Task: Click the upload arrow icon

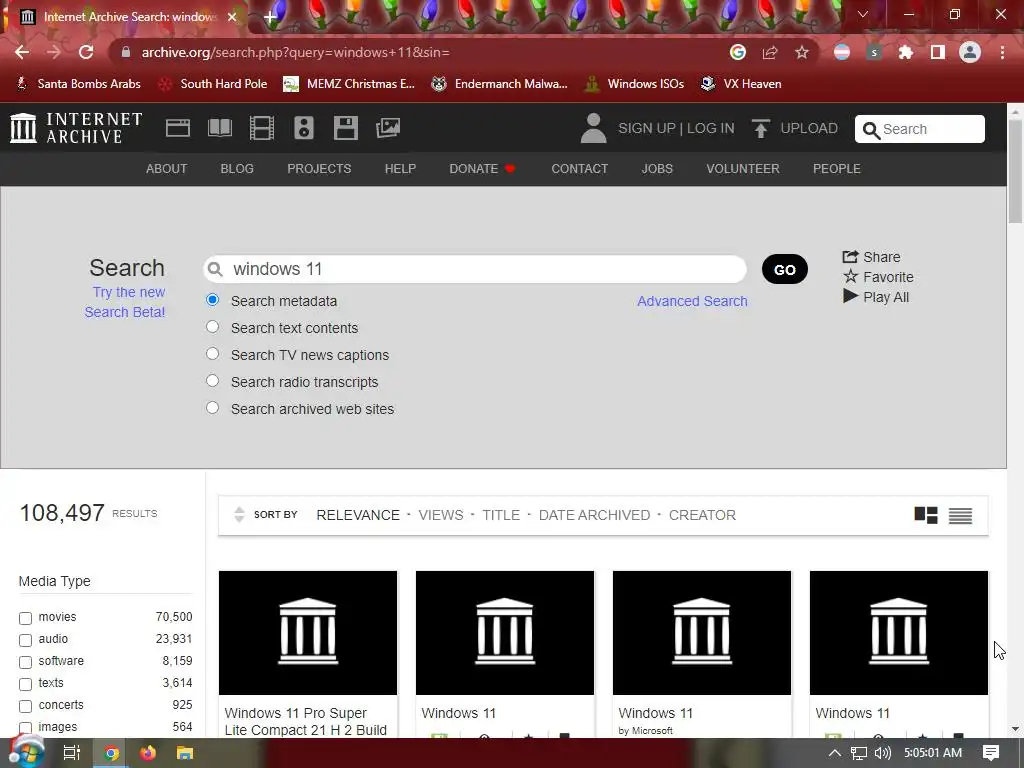Action: pyautogui.click(x=760, y=128)
